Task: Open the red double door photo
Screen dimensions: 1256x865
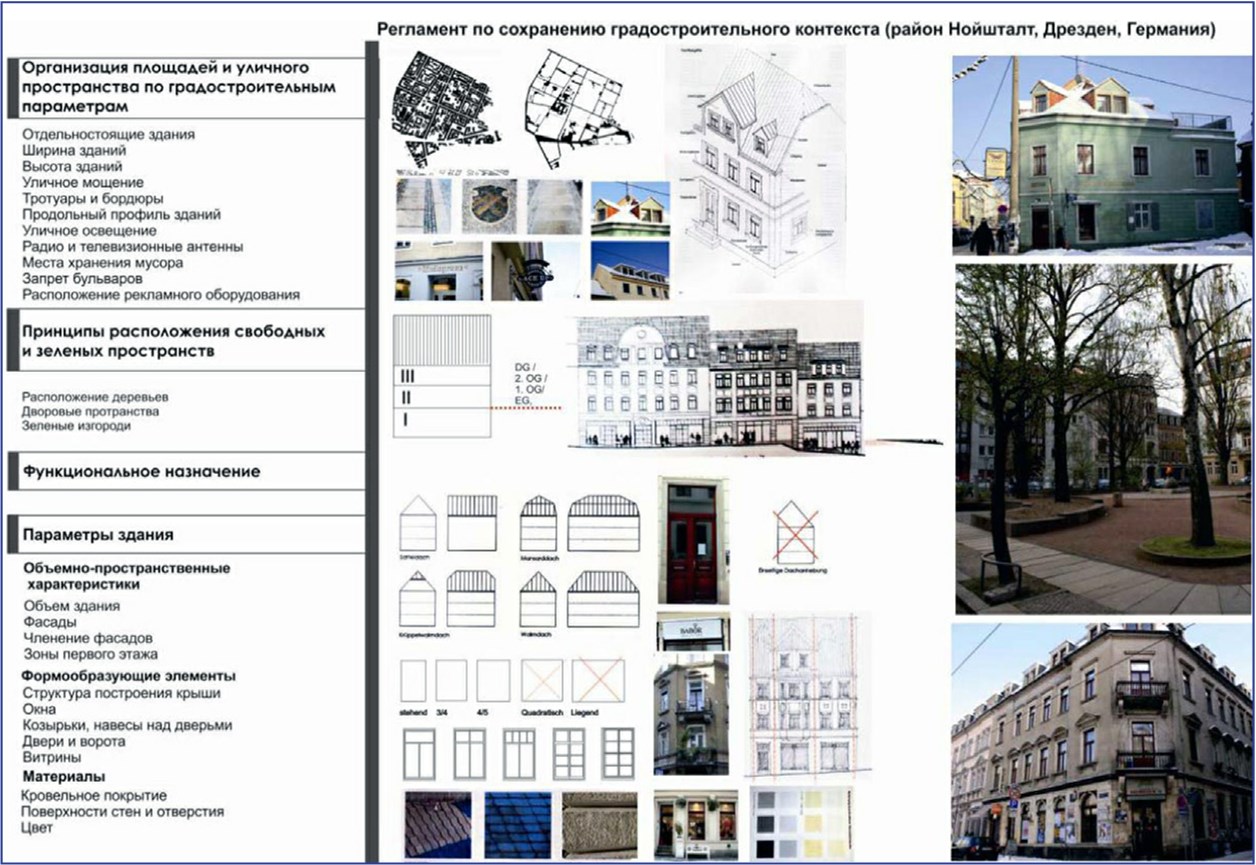Action: pyautogui.click(x=691, y=539)
